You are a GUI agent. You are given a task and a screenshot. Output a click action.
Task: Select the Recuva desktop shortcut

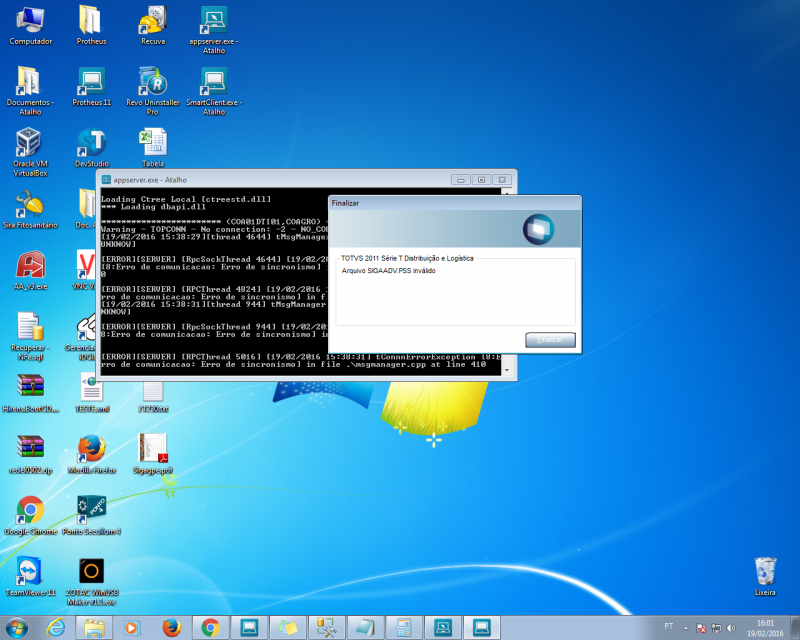(153, 26)
